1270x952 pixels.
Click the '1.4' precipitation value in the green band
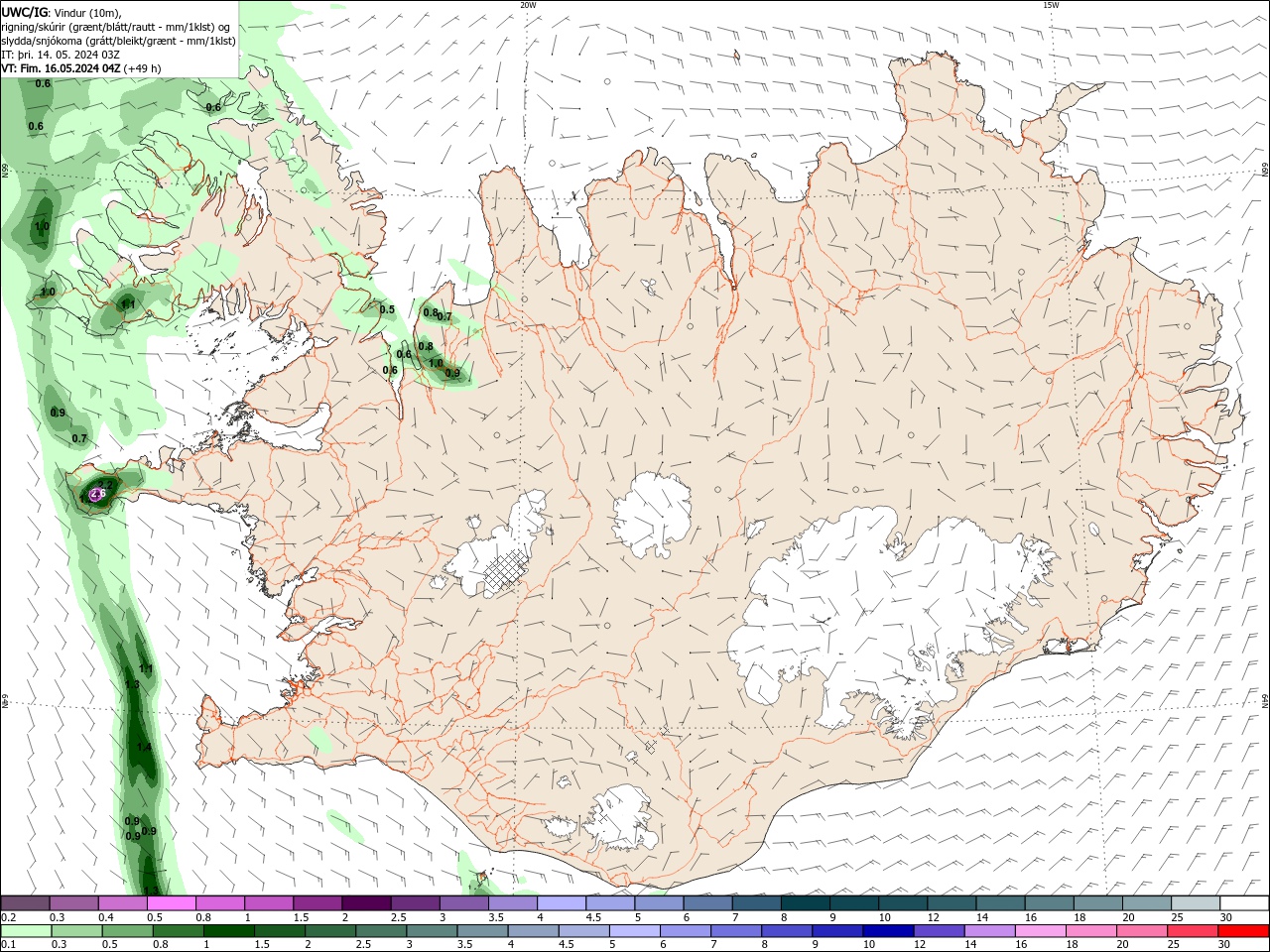[x=144, y=748]
